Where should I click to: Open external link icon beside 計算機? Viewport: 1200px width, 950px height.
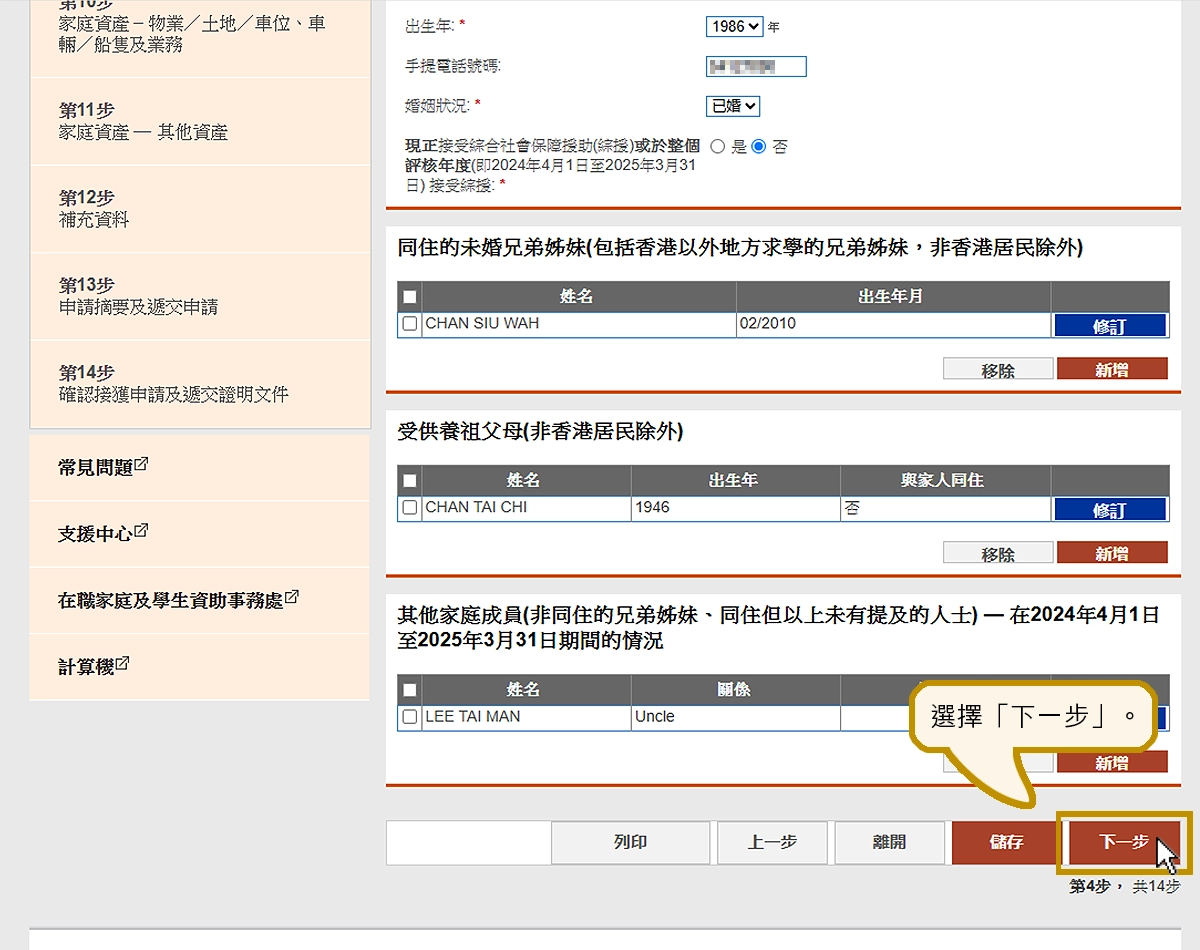(123, 664)
